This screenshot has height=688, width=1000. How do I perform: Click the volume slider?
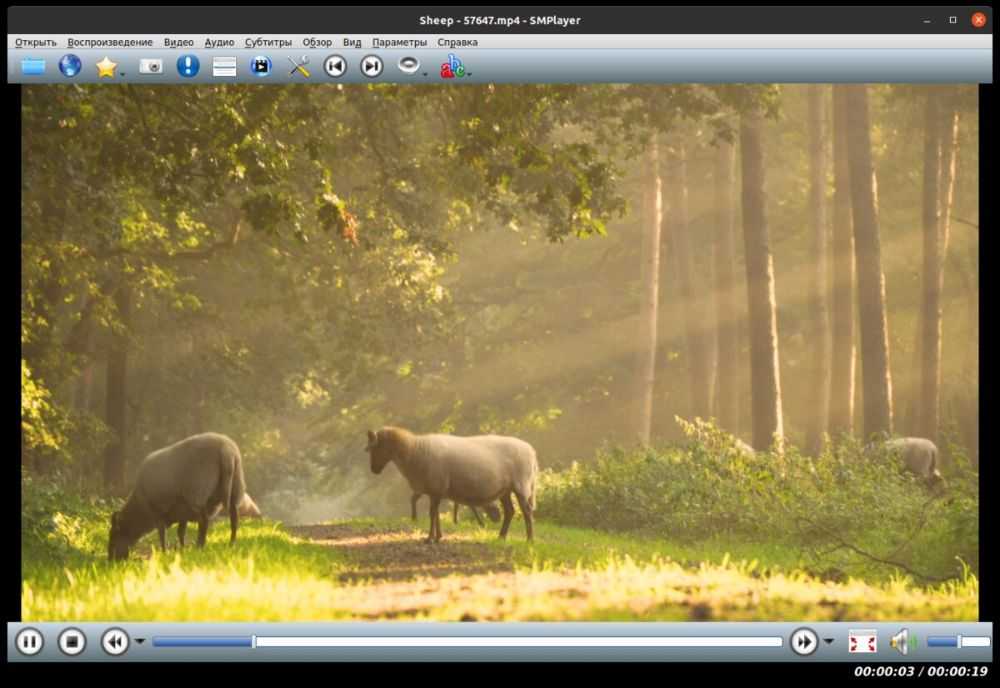click(x=958, y=642)
